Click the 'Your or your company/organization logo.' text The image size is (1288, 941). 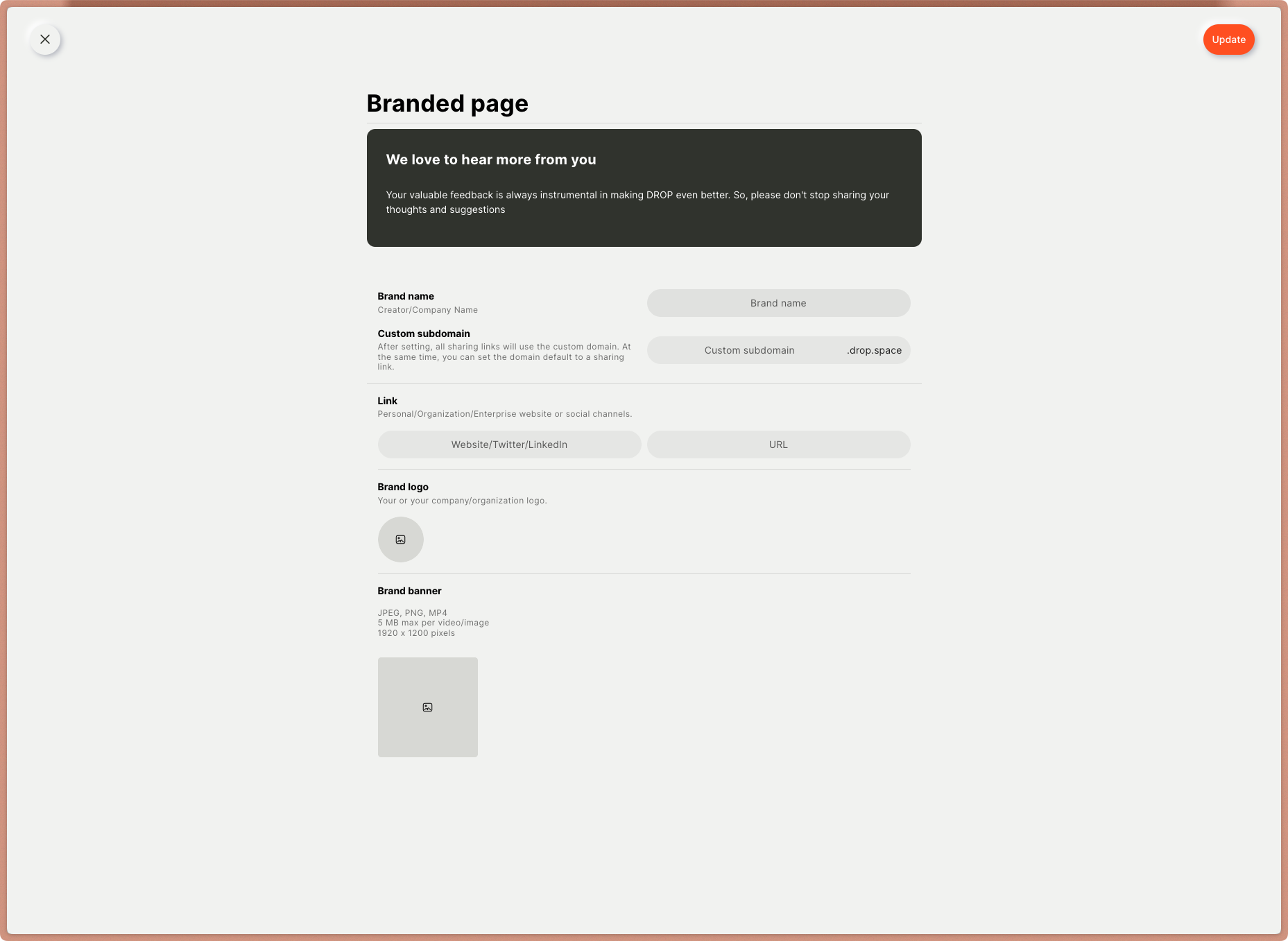pyautogui.click(x=462, y=501)
